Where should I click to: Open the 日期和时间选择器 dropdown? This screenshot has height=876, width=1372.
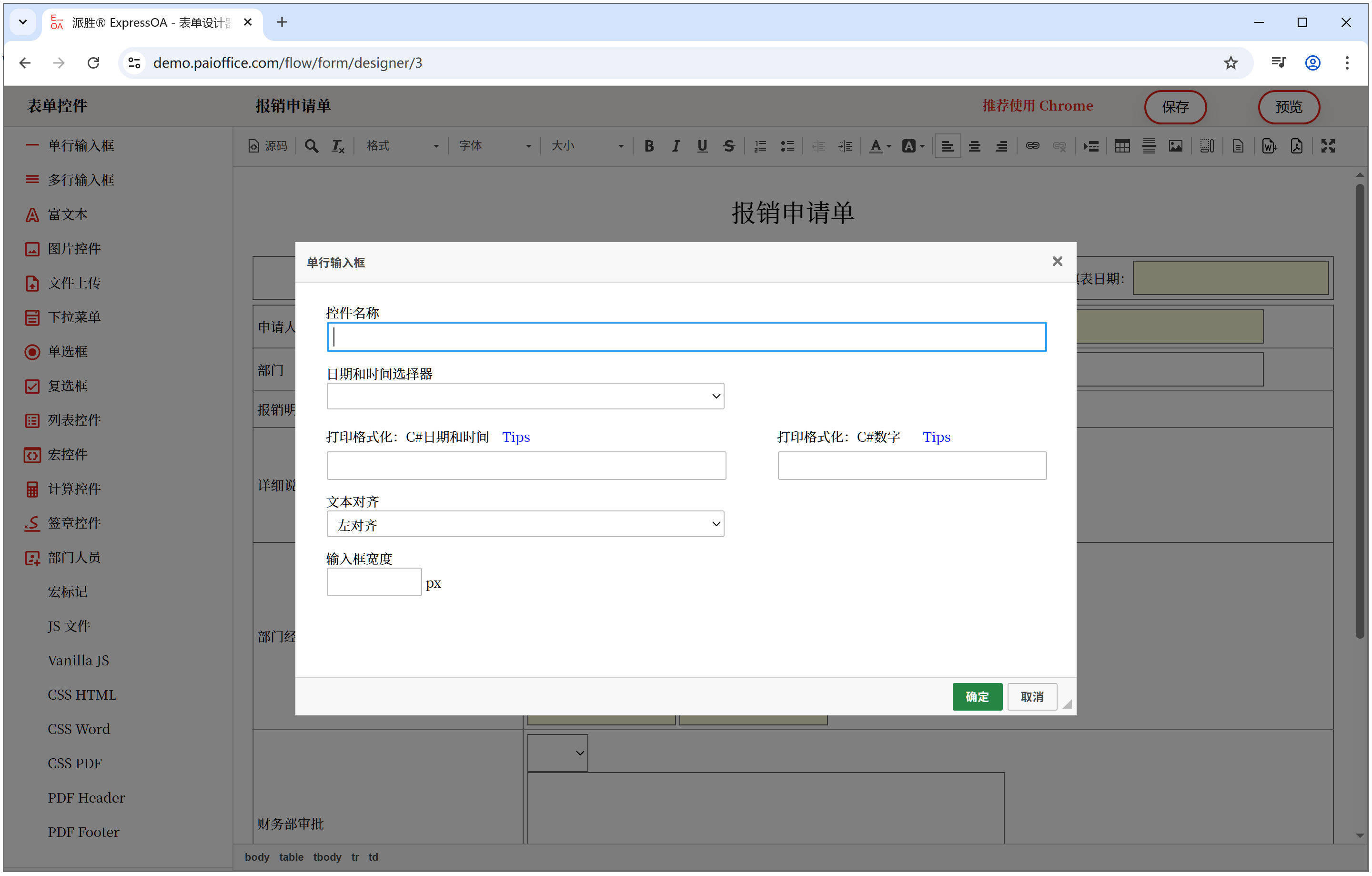click(x=525, y=396)
